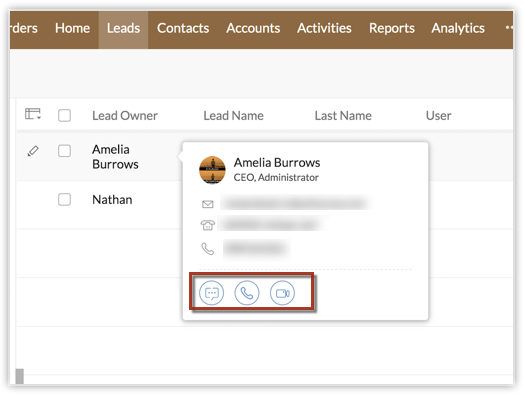This screenshot has height=395, width=524.
Task: Click the Amelia Burrows name in popup
Action: tap(277, 162)
